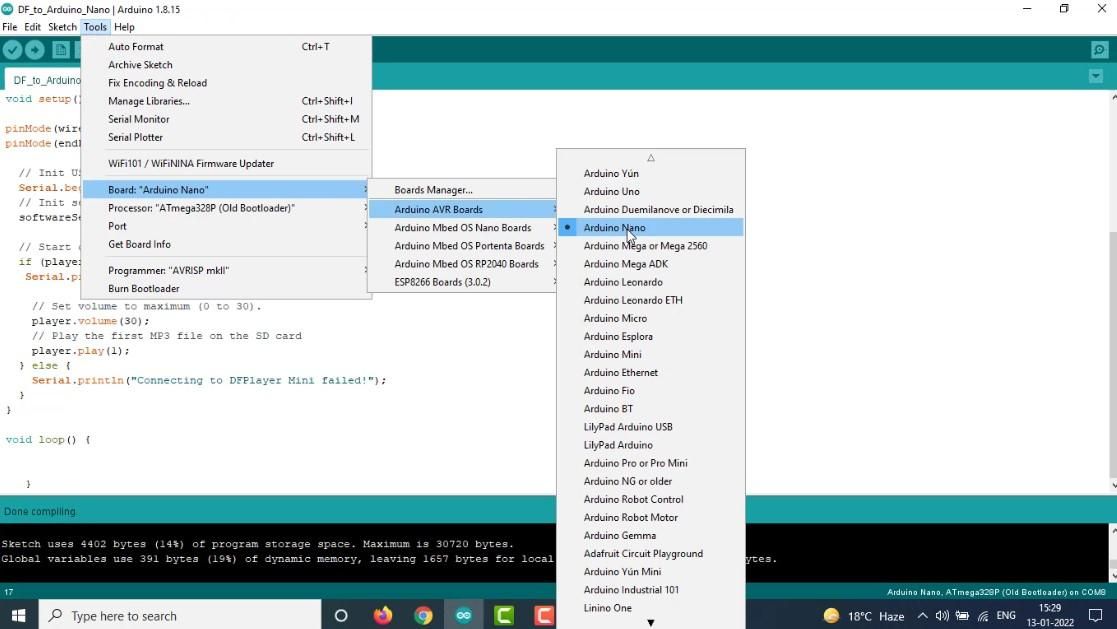Open the Windows Start menu

pyautogui.click(x=19, y=615)
